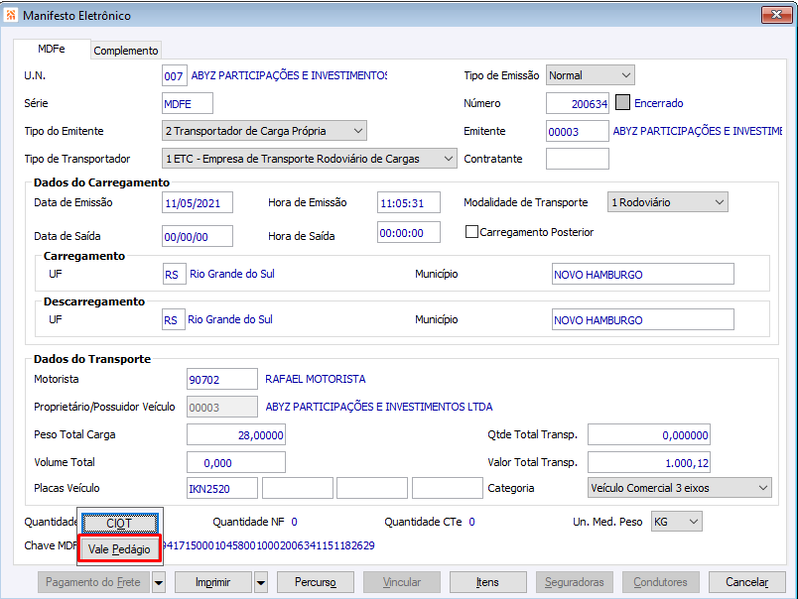This screenshot has width=798, height=599.
Task: Select the MDFe tab
Action: (51, 49)
